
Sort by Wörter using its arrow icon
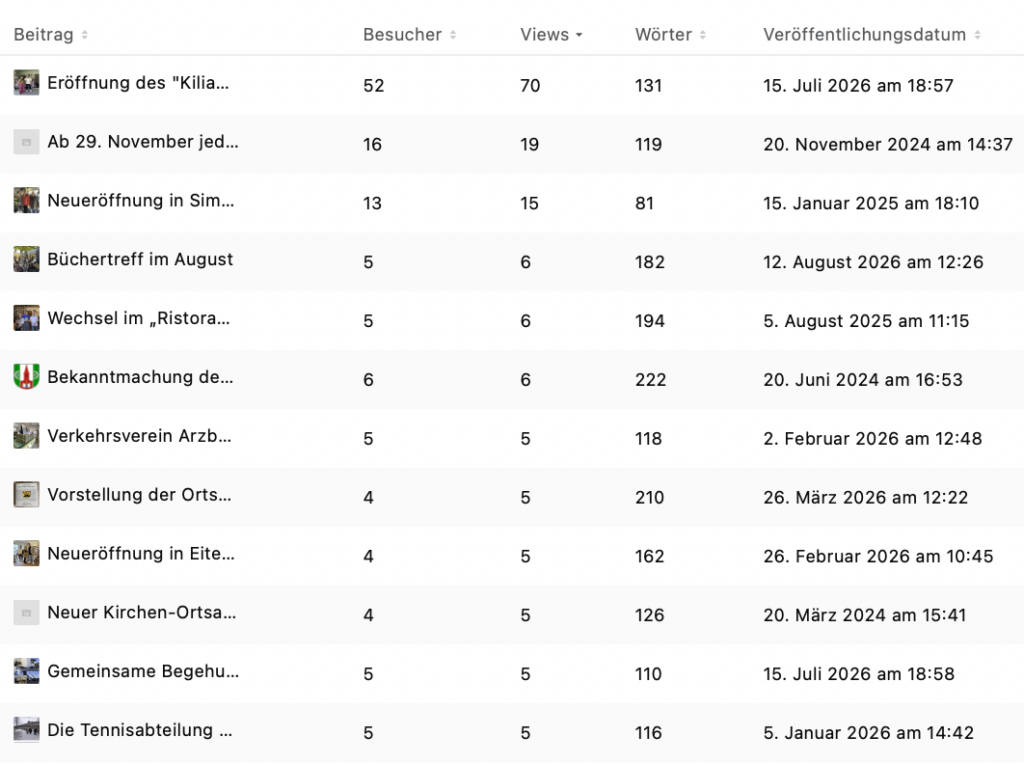click(703, 35)
